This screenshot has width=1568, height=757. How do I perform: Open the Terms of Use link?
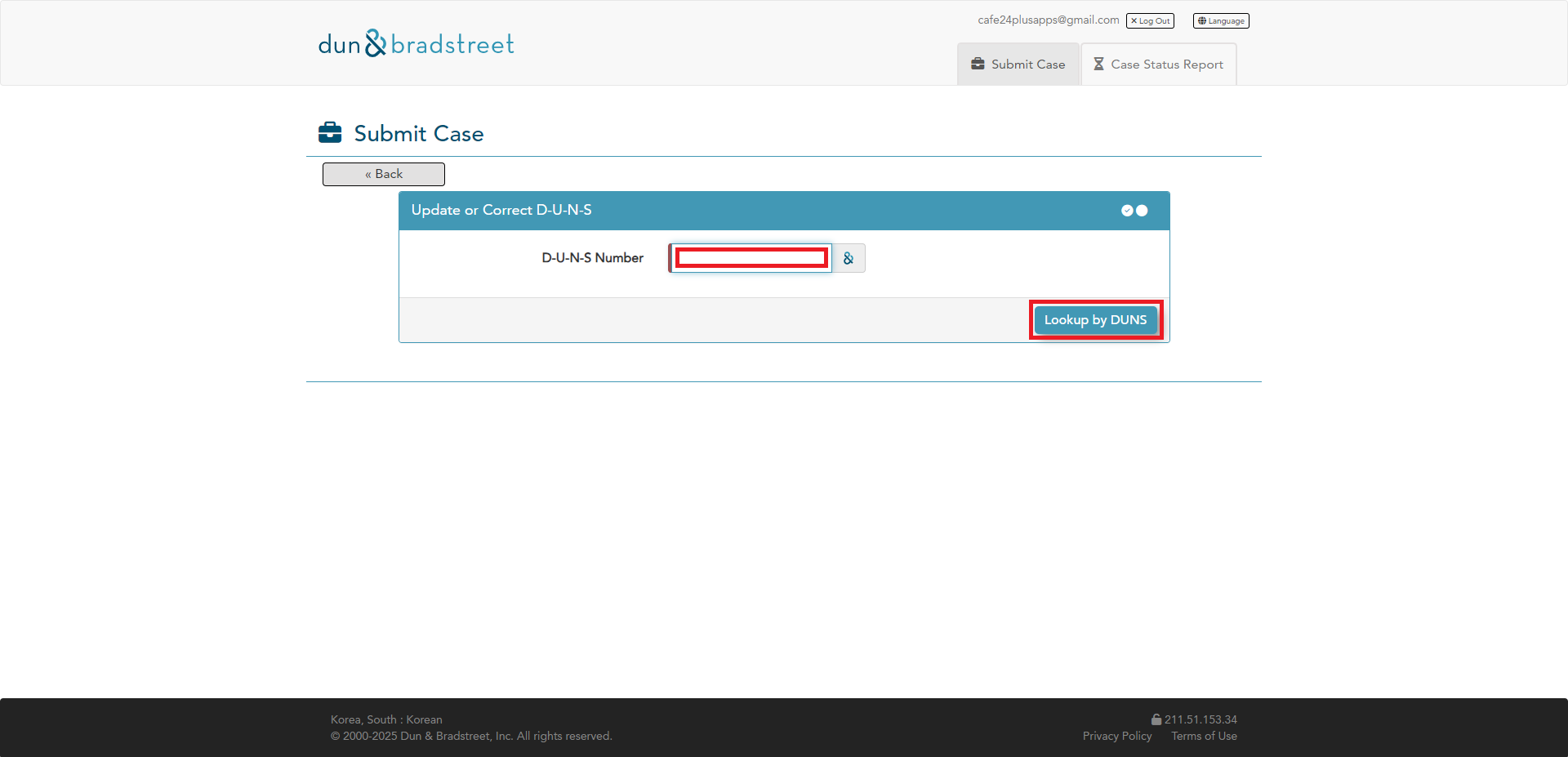pos(1204,736)
